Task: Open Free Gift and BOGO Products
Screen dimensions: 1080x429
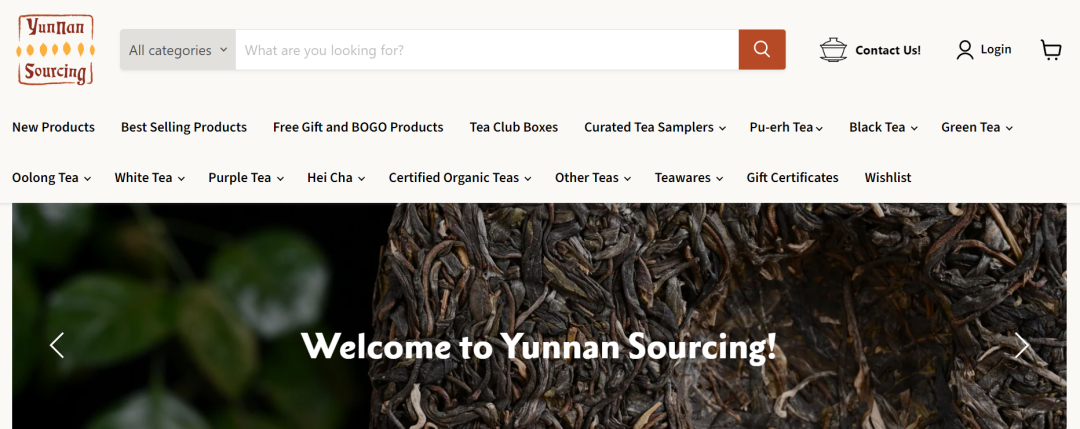Action: coord(358,127)
